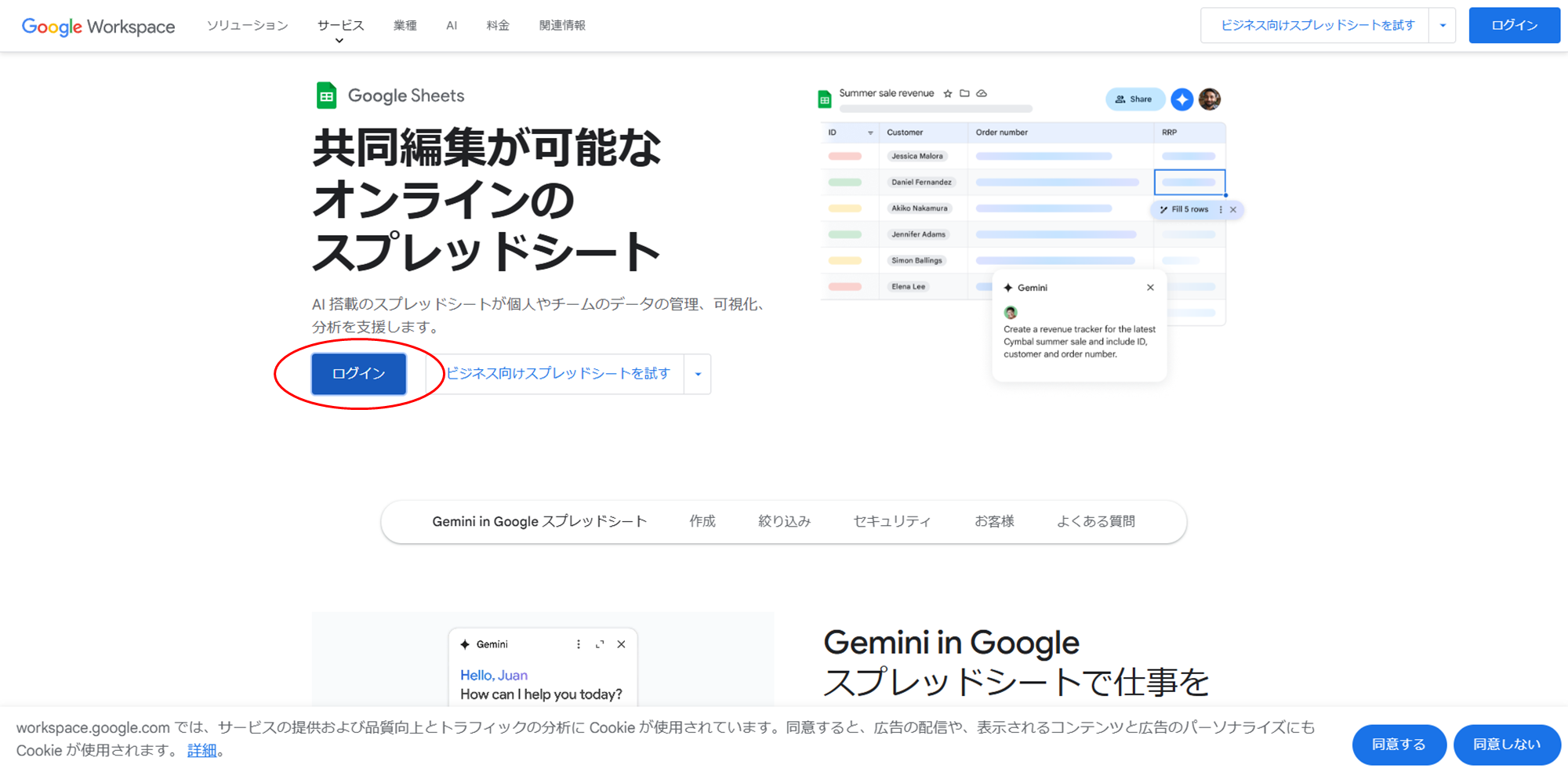
Task: Expand the lower Gemini chat panel
Action: pos(600,644)
